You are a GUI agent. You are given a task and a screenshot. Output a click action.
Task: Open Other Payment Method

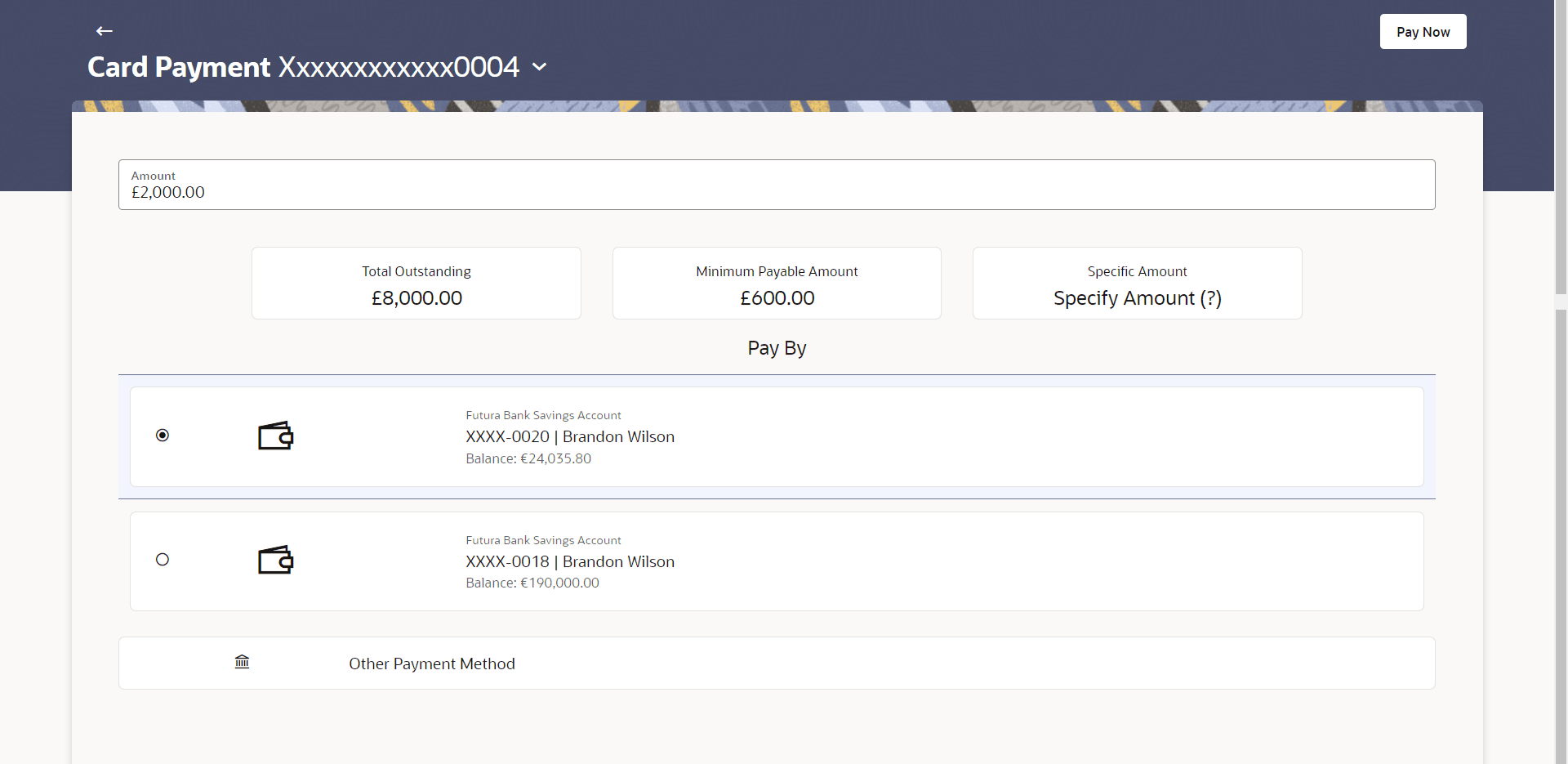(x=777, y=663)
